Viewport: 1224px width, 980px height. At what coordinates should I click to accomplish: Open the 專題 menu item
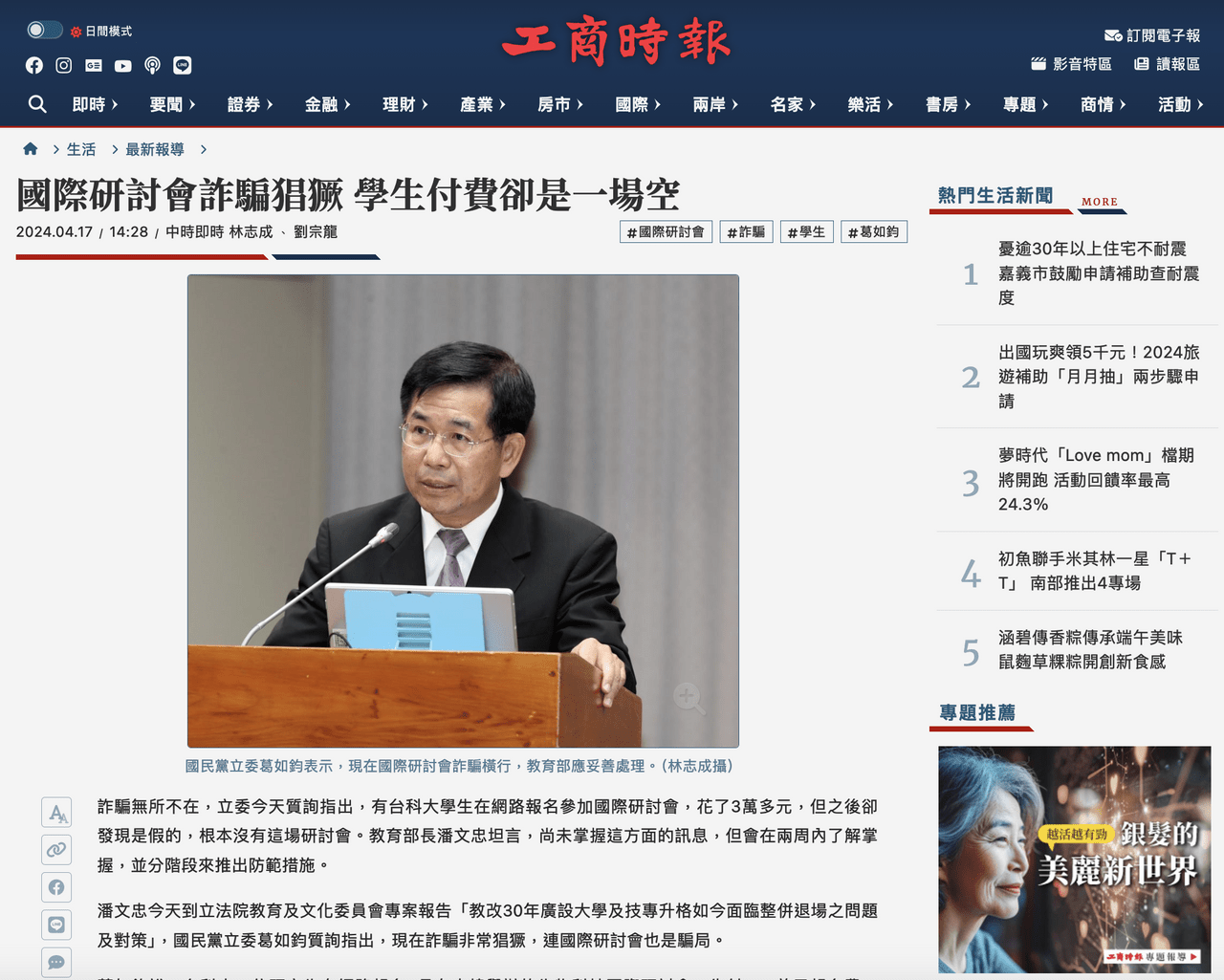[1026, 104]
